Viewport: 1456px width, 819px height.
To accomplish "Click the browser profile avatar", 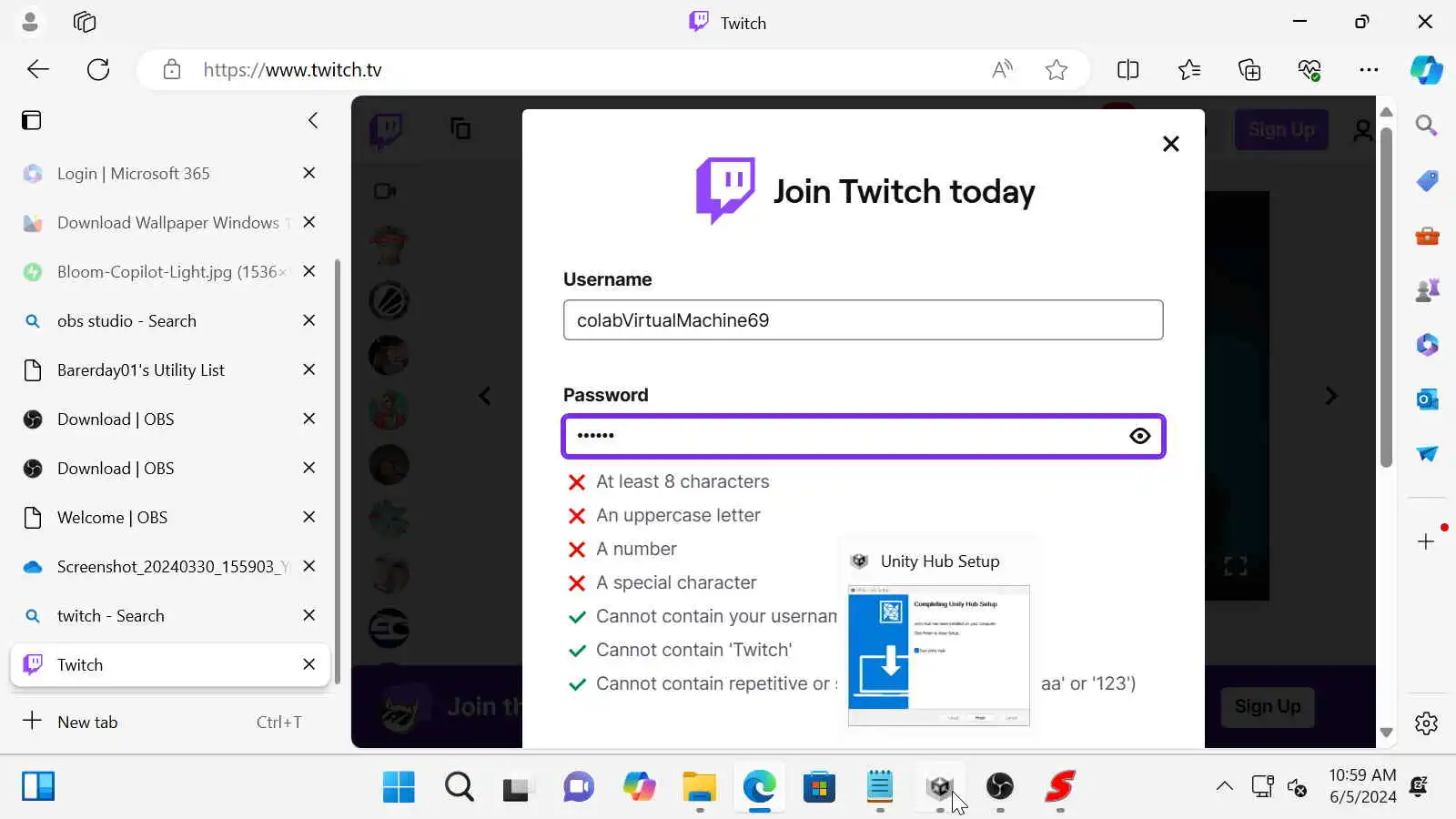I will click(x=29, y=22).
